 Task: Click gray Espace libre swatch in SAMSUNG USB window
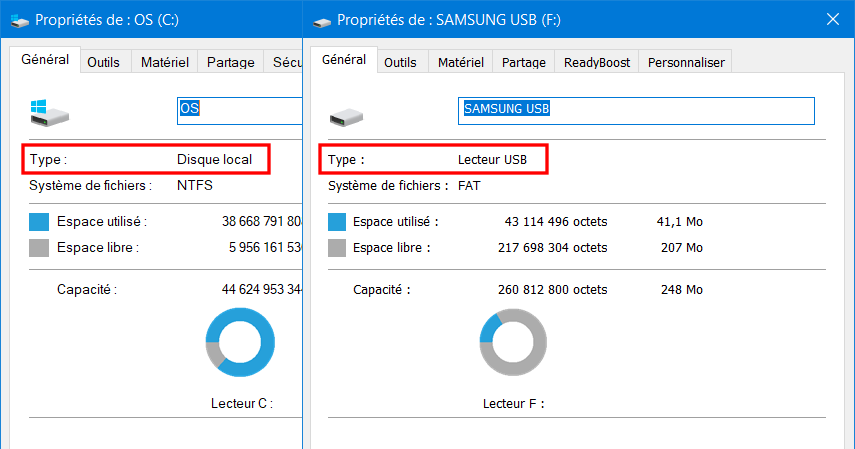tap(337, 248)
